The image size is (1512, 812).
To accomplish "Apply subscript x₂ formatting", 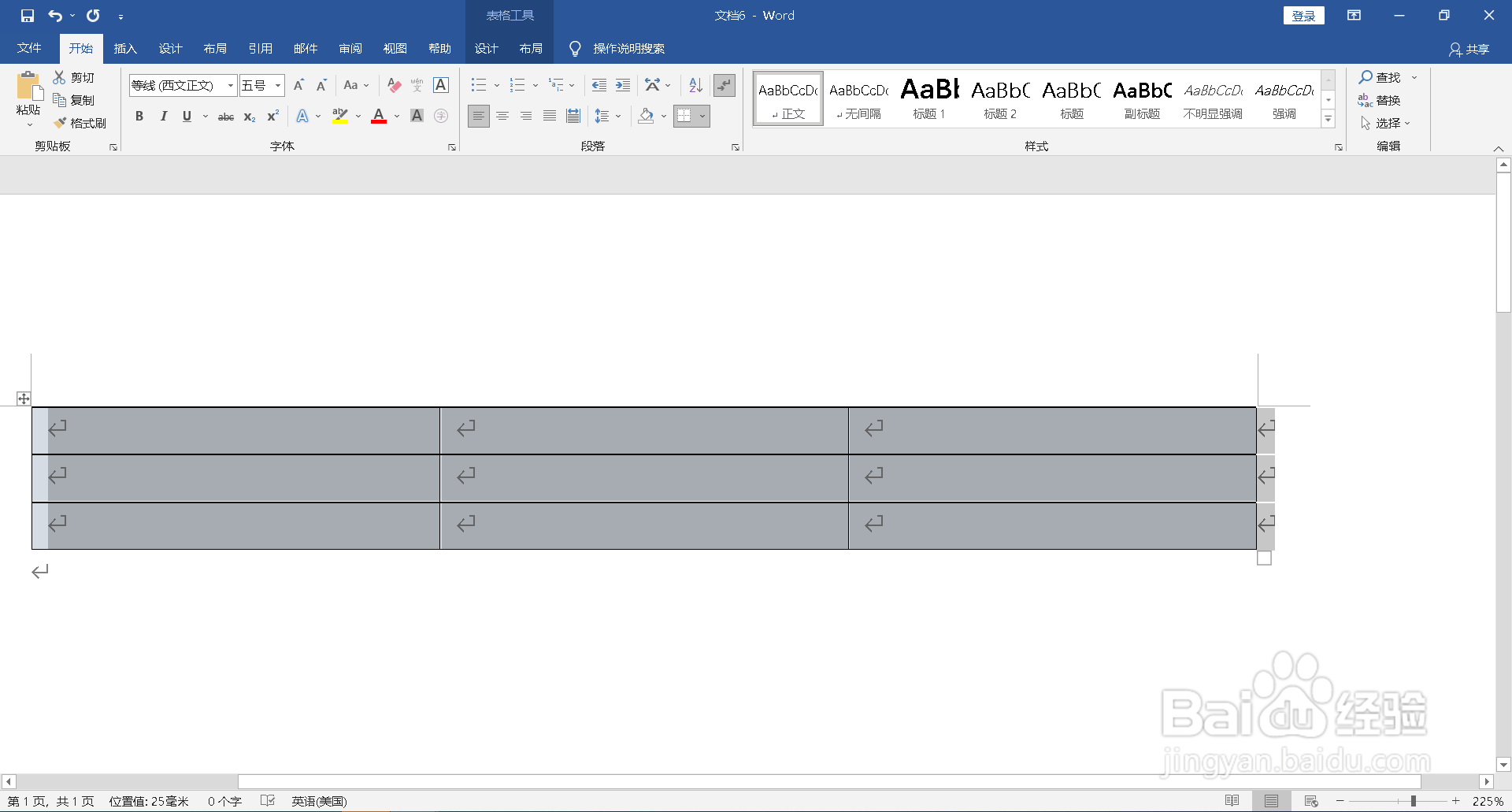I will [x=250, y=117].
